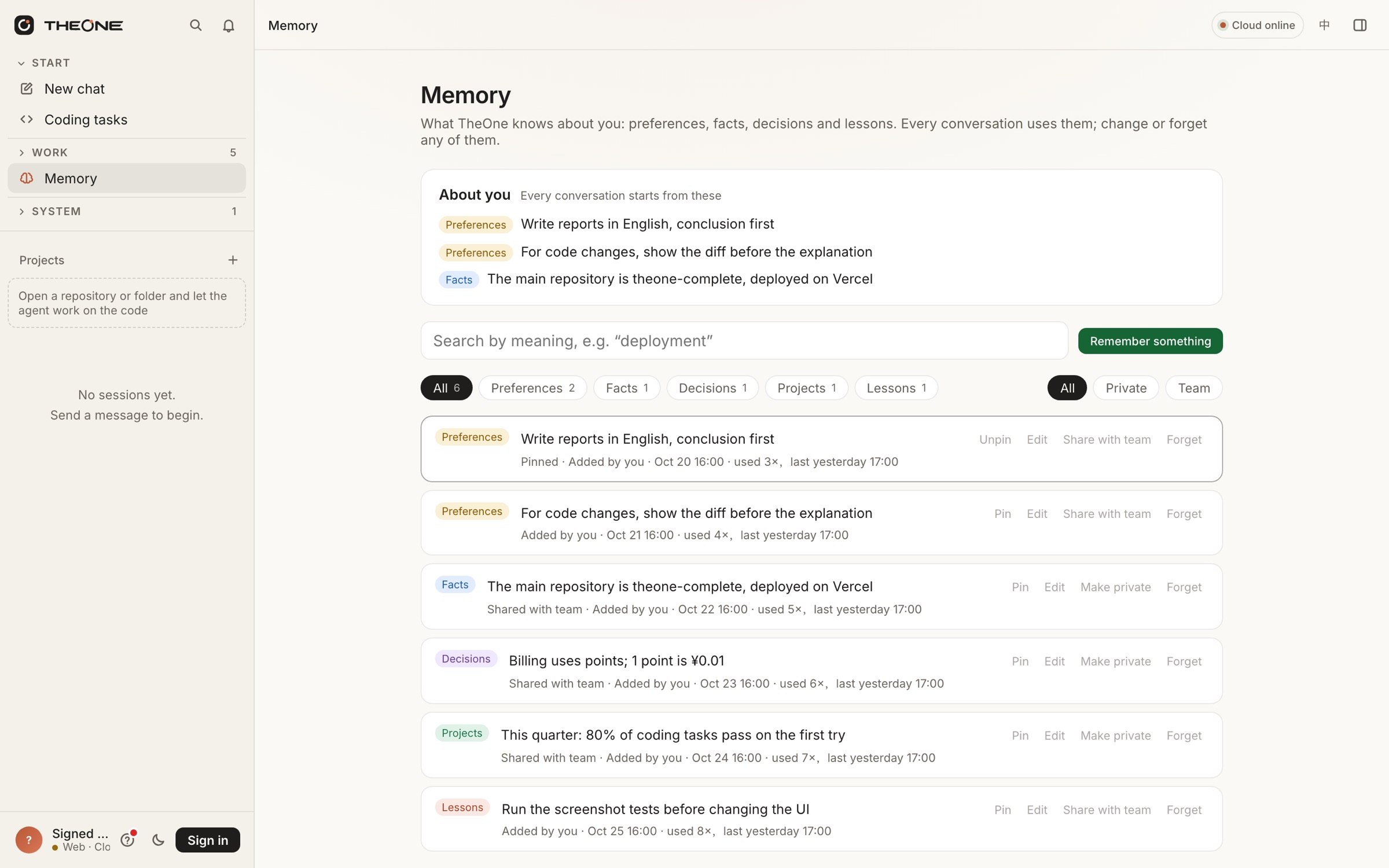
Task: Unpin the Write reports in English memory
Action: tap(995, 439)
